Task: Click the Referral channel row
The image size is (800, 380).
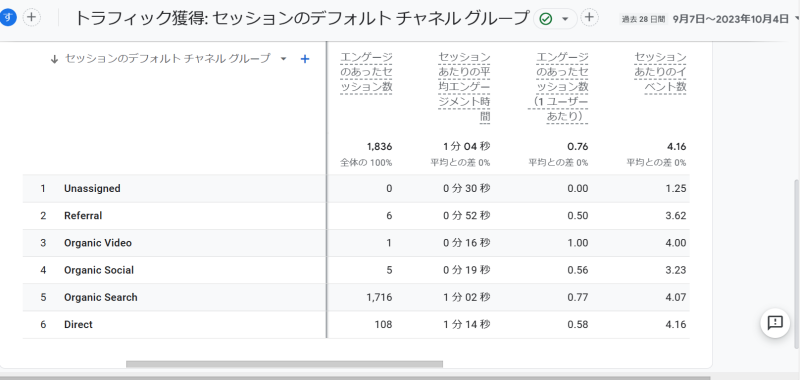Action: [356, 215]
